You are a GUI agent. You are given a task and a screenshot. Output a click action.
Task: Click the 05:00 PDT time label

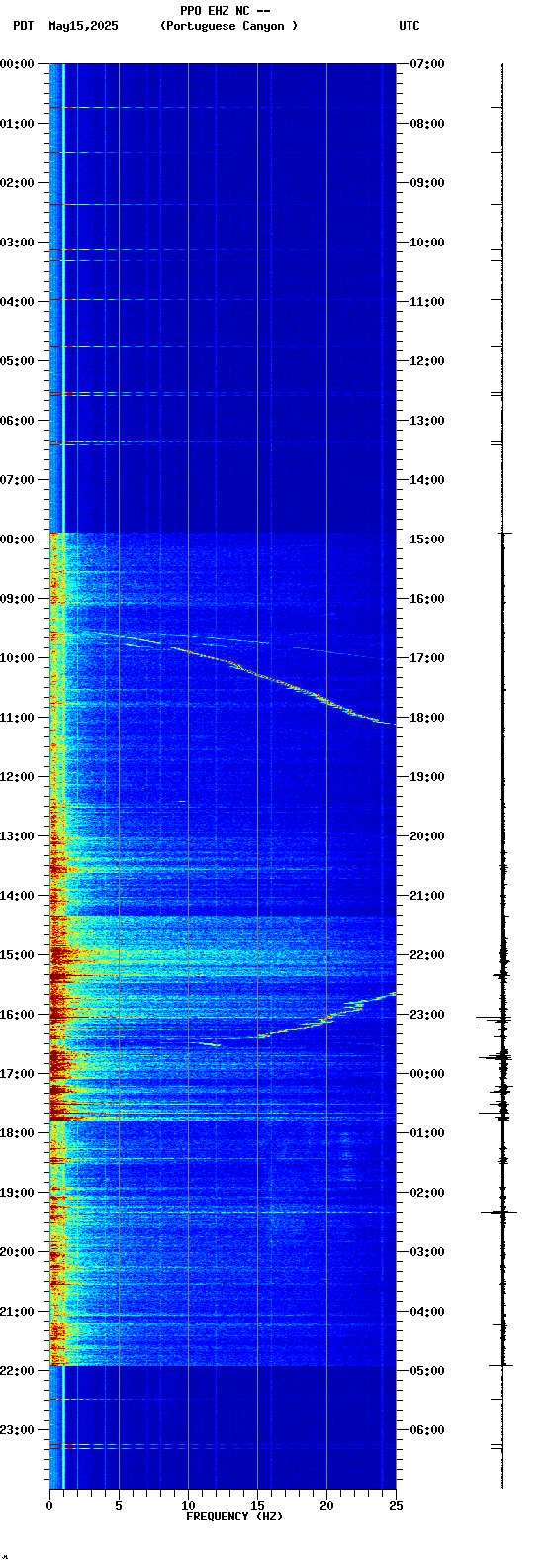point(17,361)
